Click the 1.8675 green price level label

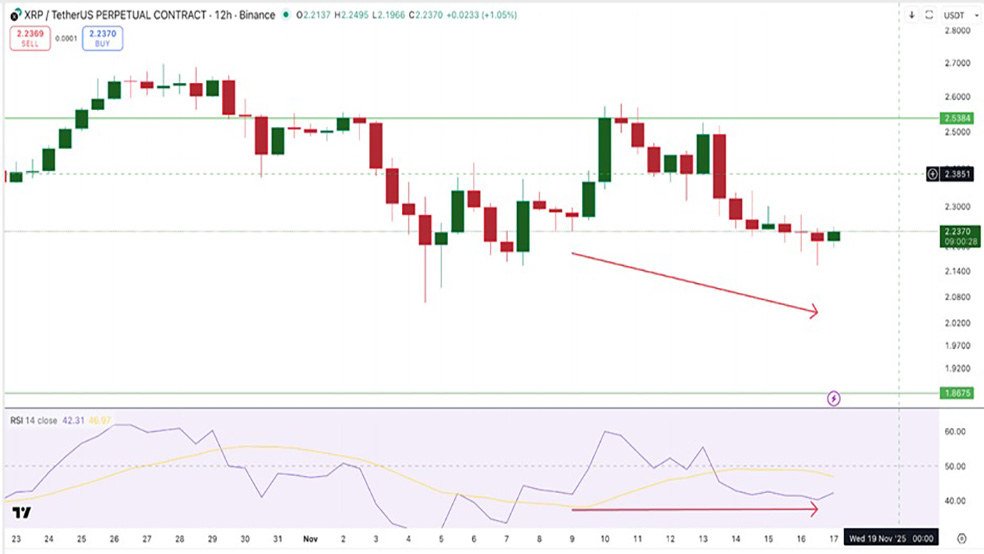coord(955,393)
